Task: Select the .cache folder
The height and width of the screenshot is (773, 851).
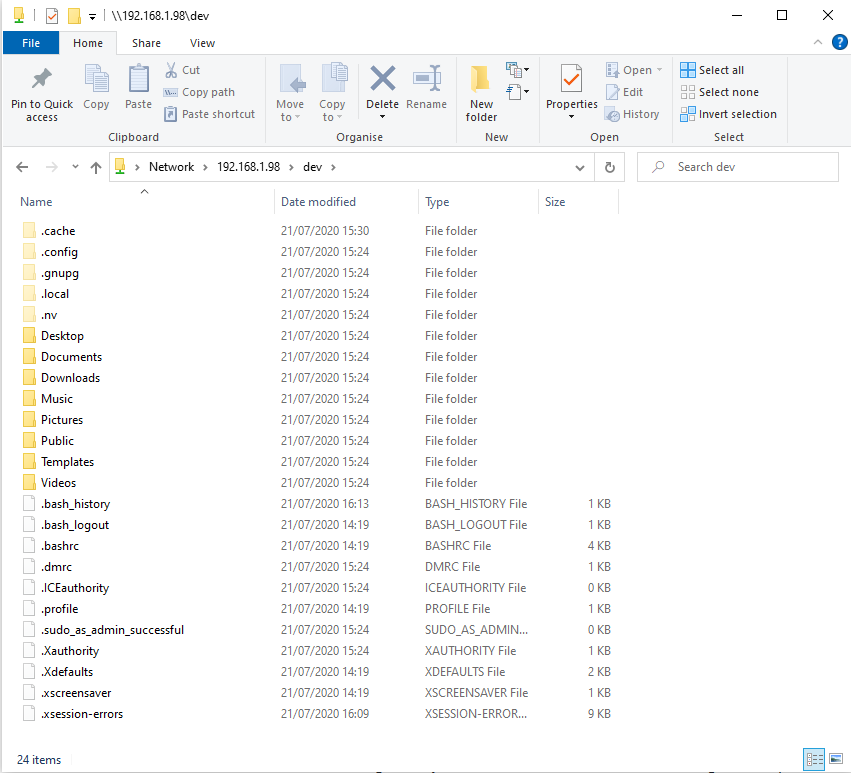Action: (x=58, y=231)
